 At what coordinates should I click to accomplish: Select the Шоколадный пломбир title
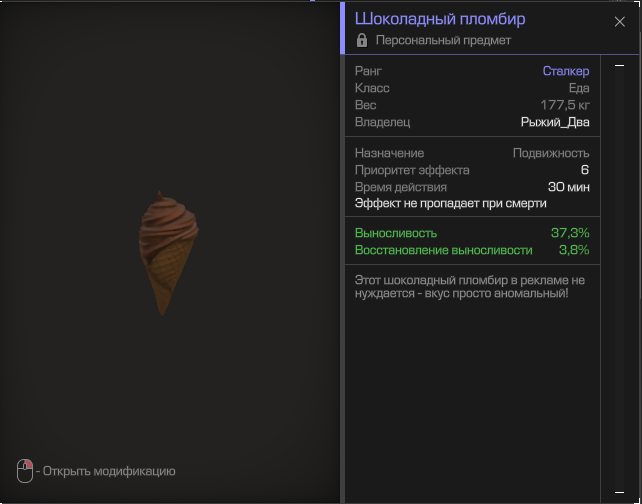(x=440, y=19)
